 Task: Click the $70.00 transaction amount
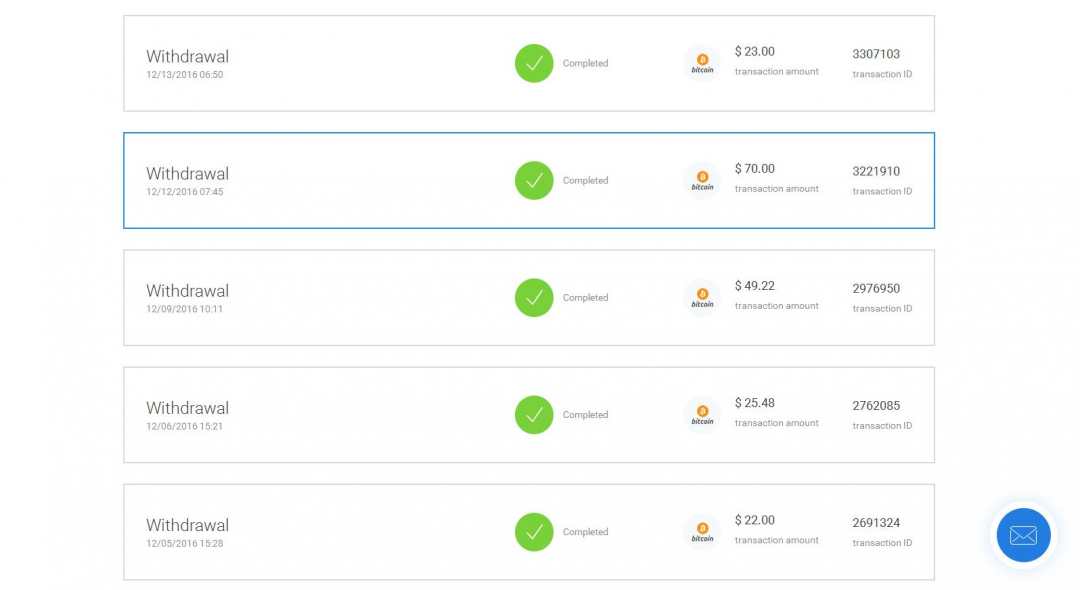[755, 169]
